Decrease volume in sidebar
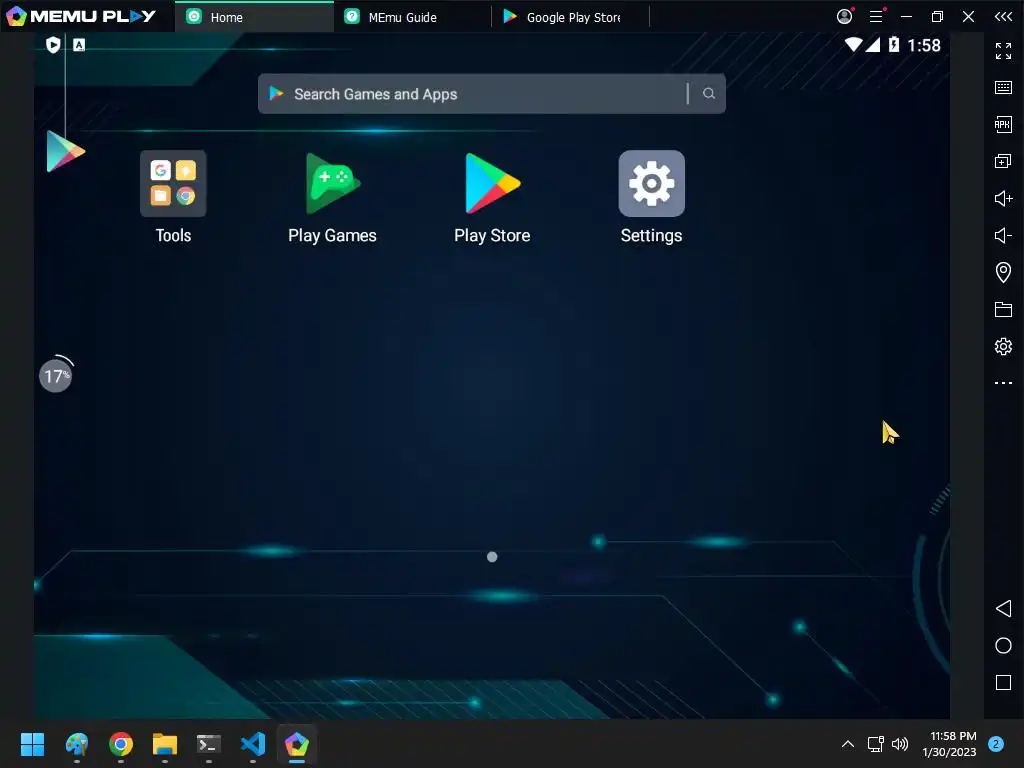The width and height of the screenshot is (1024, 768). (1003, 235)
